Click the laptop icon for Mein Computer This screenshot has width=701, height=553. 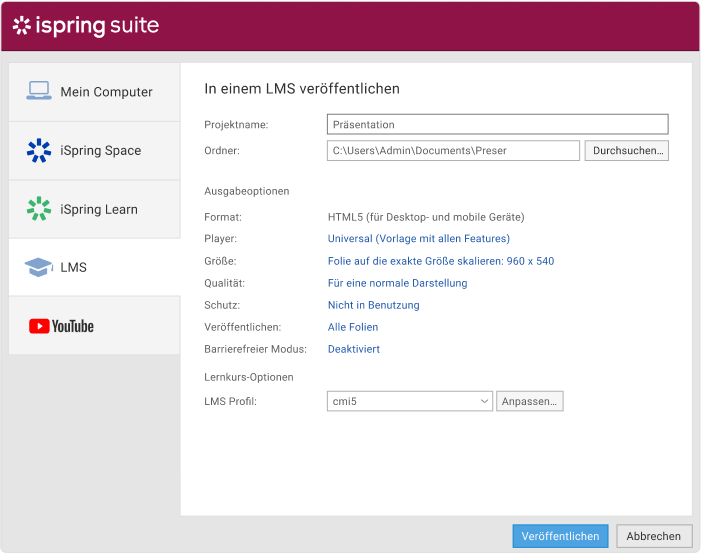[39, 91]
